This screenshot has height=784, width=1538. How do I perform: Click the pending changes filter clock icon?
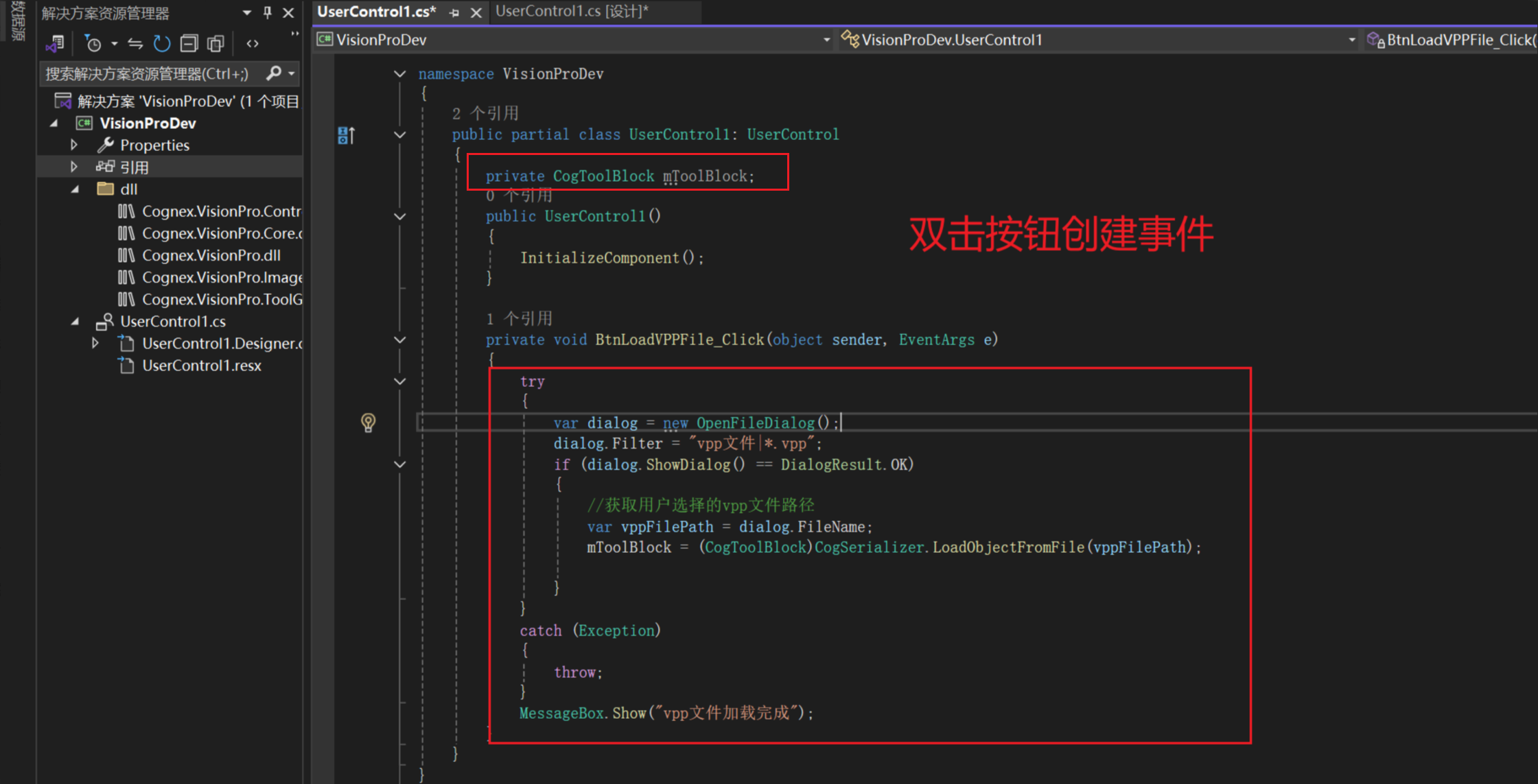click(93, 44)
